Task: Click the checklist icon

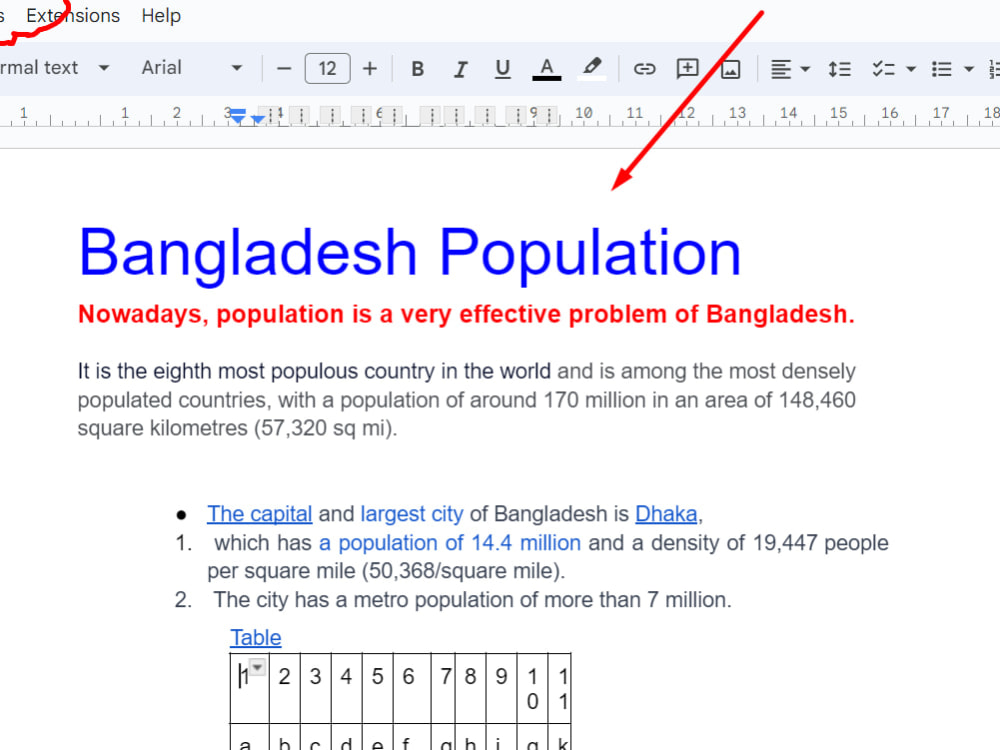Action: click(883, 68)
